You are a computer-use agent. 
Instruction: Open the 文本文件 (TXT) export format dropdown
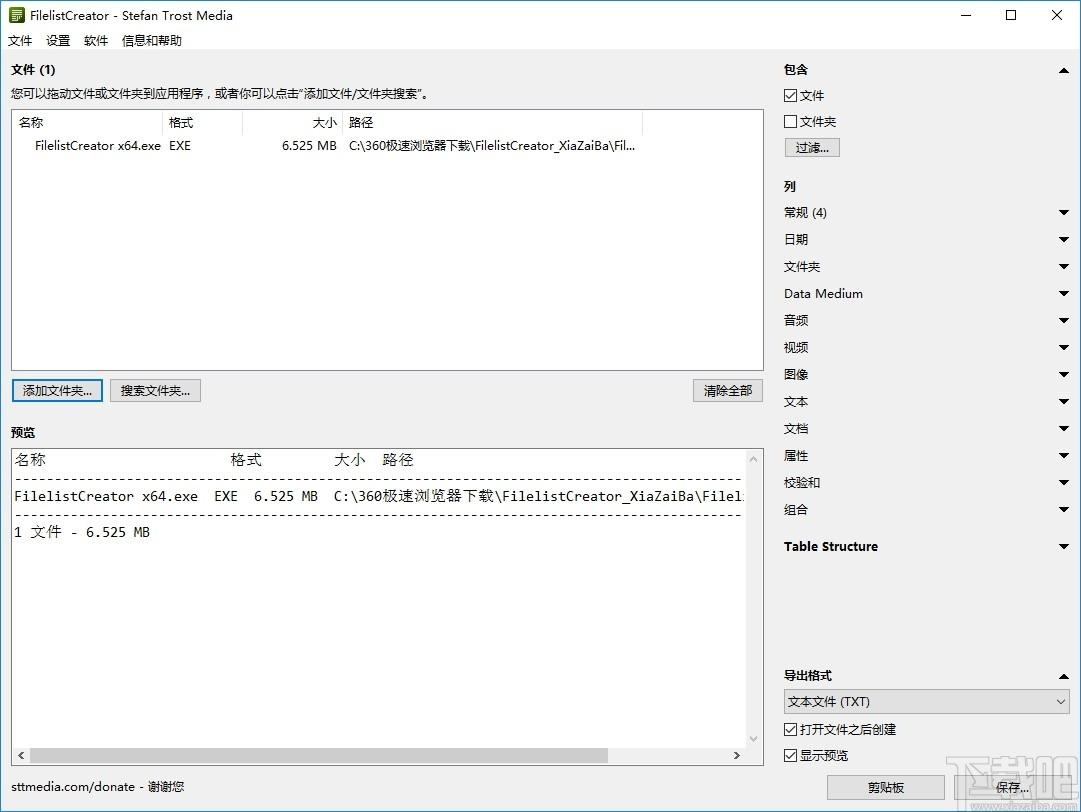point(927,702)
